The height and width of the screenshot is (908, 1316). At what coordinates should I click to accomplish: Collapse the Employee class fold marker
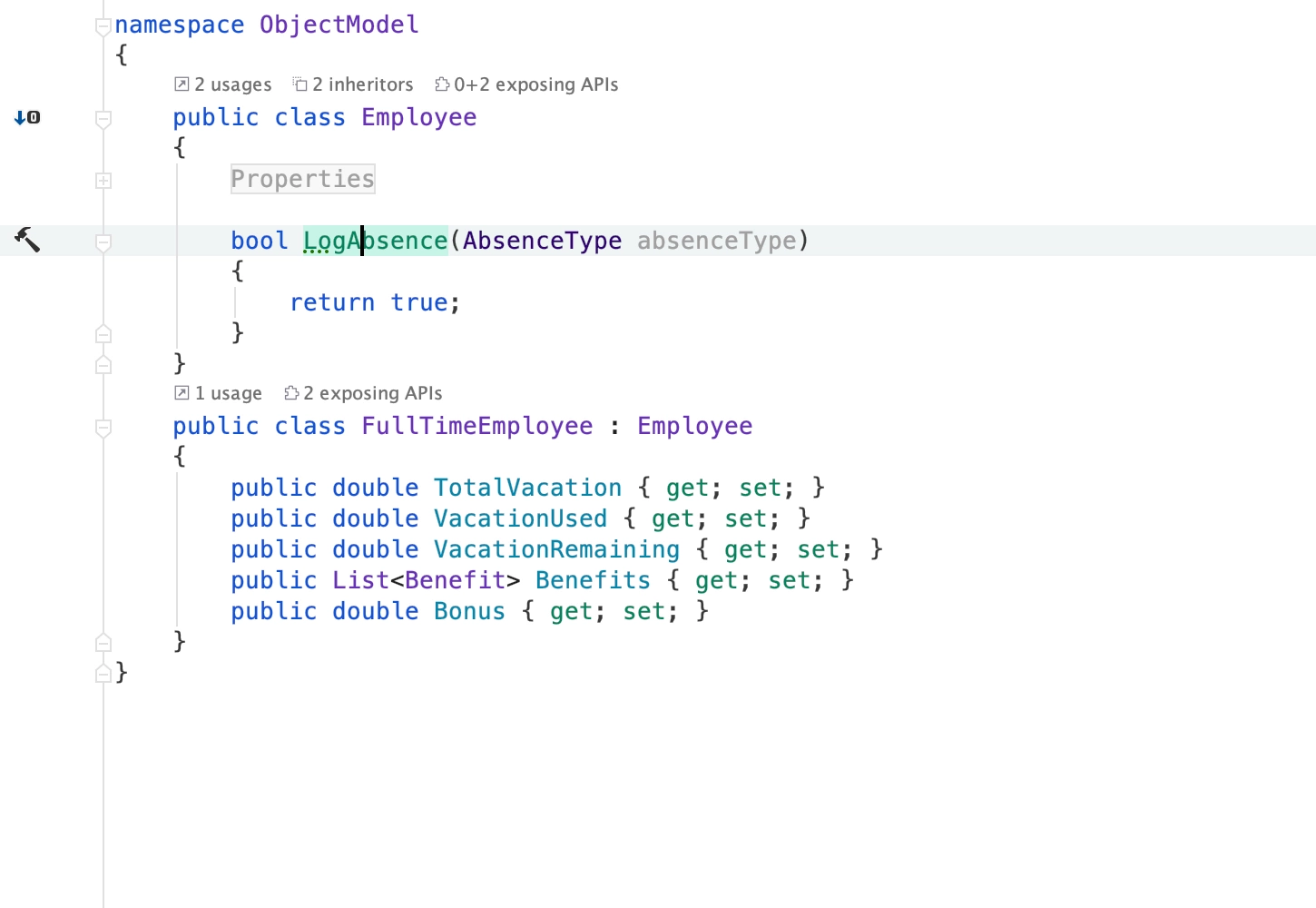tap(103, 119)
